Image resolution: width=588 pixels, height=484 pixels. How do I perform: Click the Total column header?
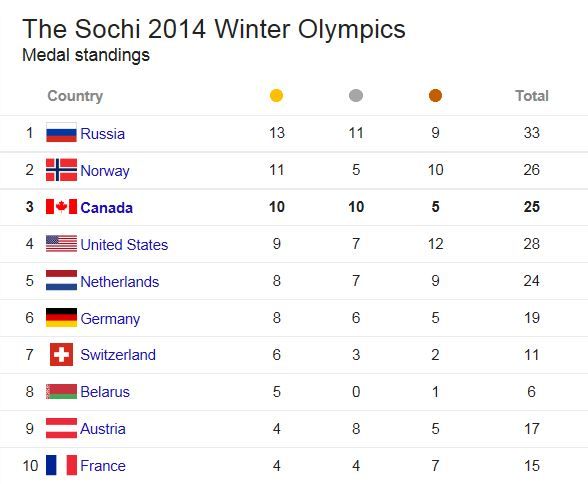[532, 96]
